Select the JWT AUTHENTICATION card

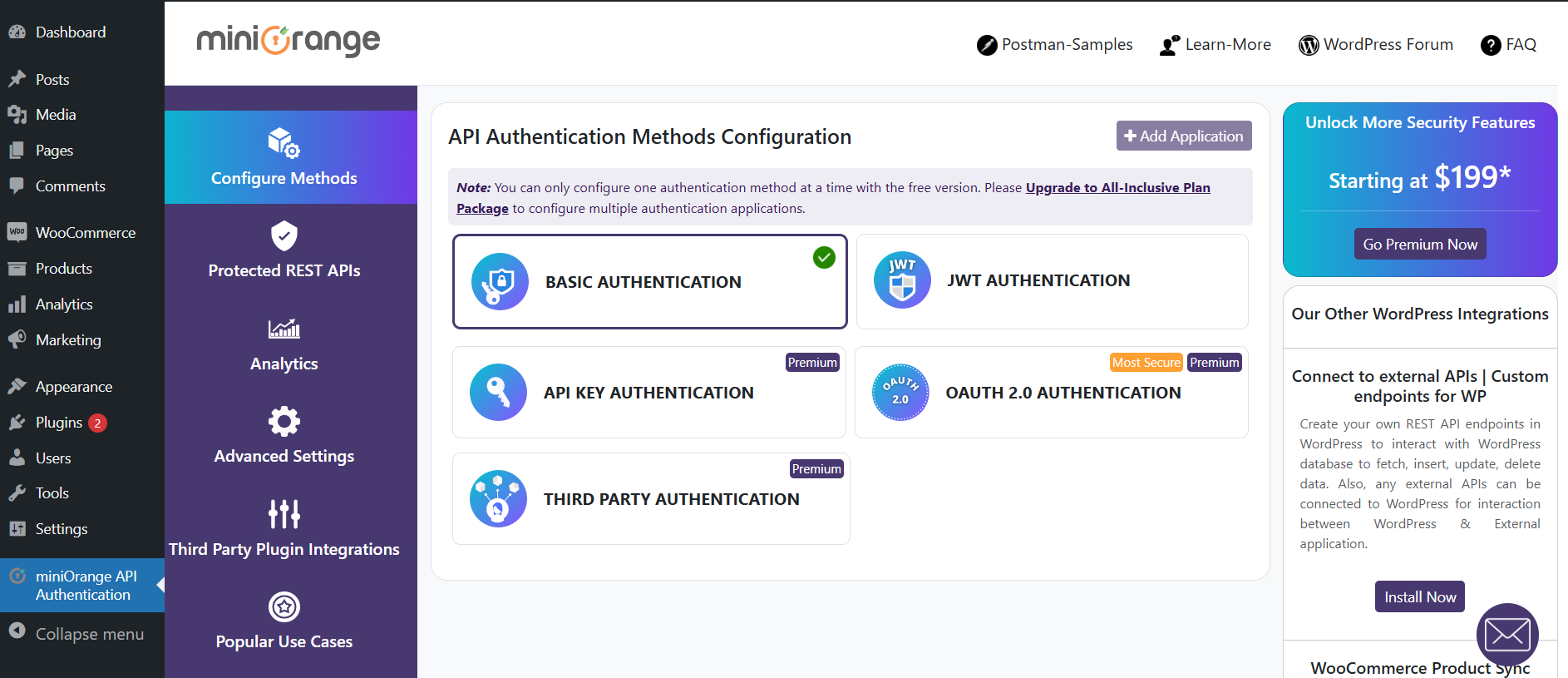[x=1052, y=281]
